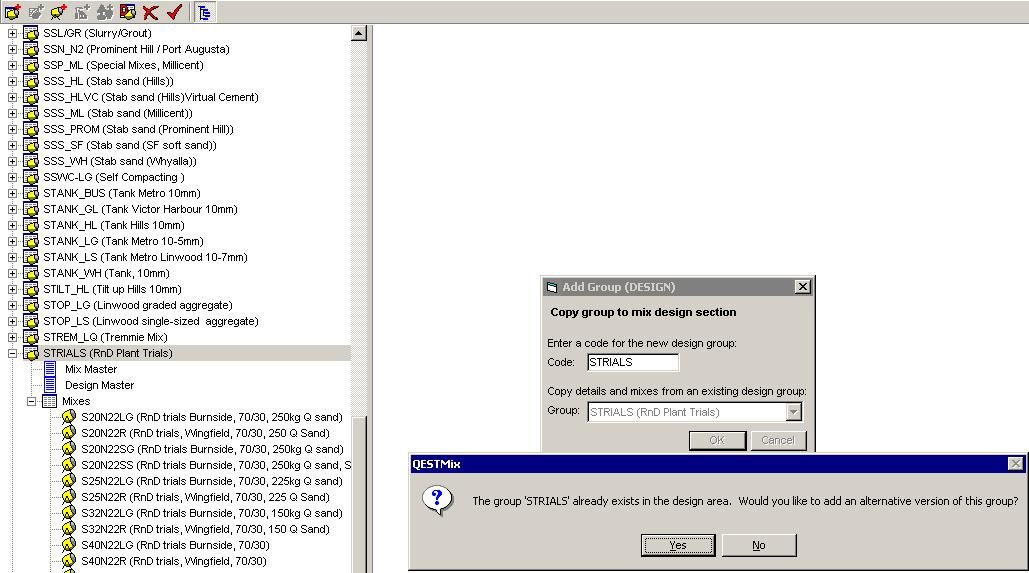Click the Code input field containing STRIALS
This screenshot has height=573, width=1029.
click(632, 362)
